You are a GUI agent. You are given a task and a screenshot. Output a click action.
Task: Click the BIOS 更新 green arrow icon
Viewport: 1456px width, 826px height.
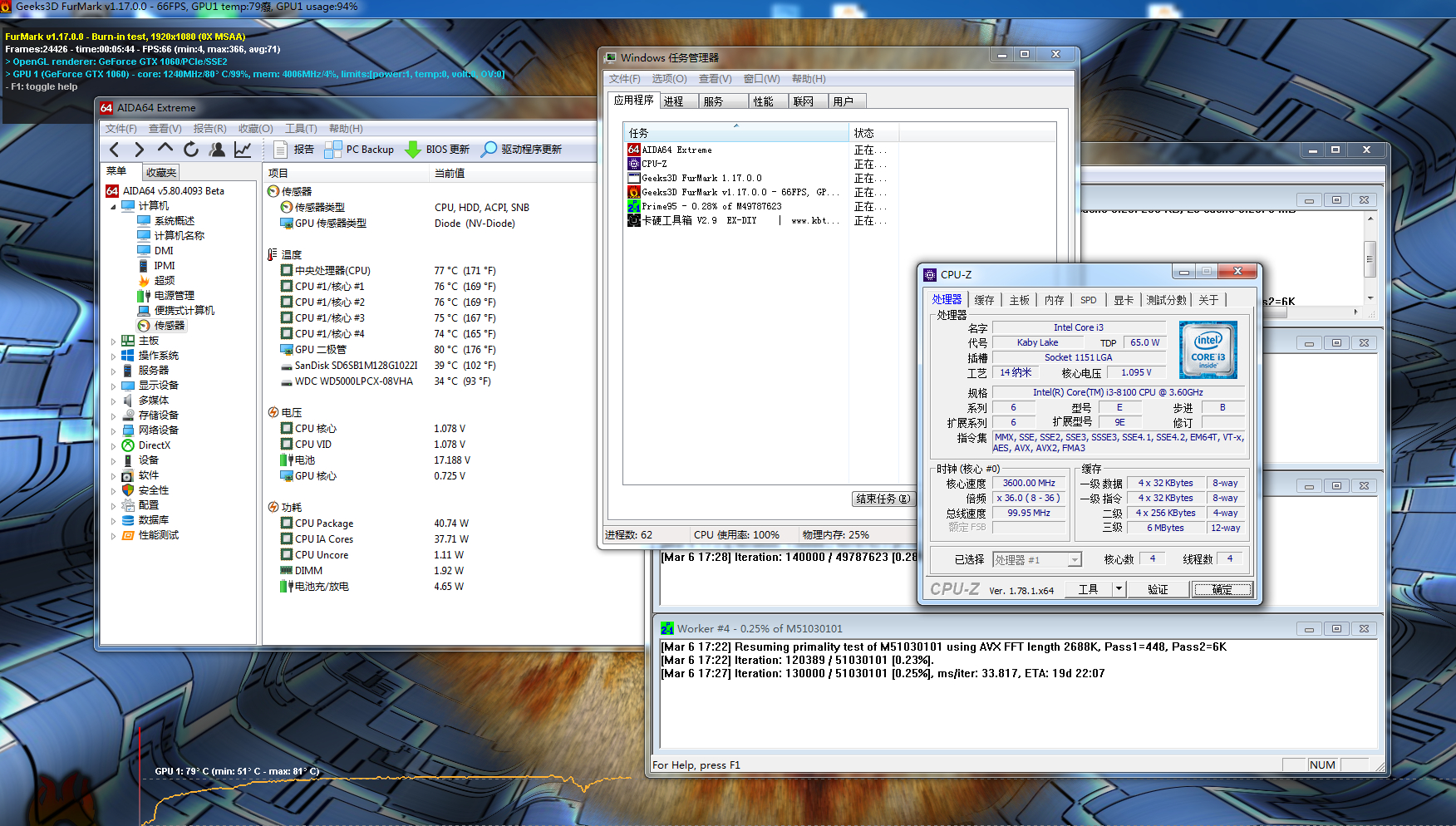click(413, 150)
